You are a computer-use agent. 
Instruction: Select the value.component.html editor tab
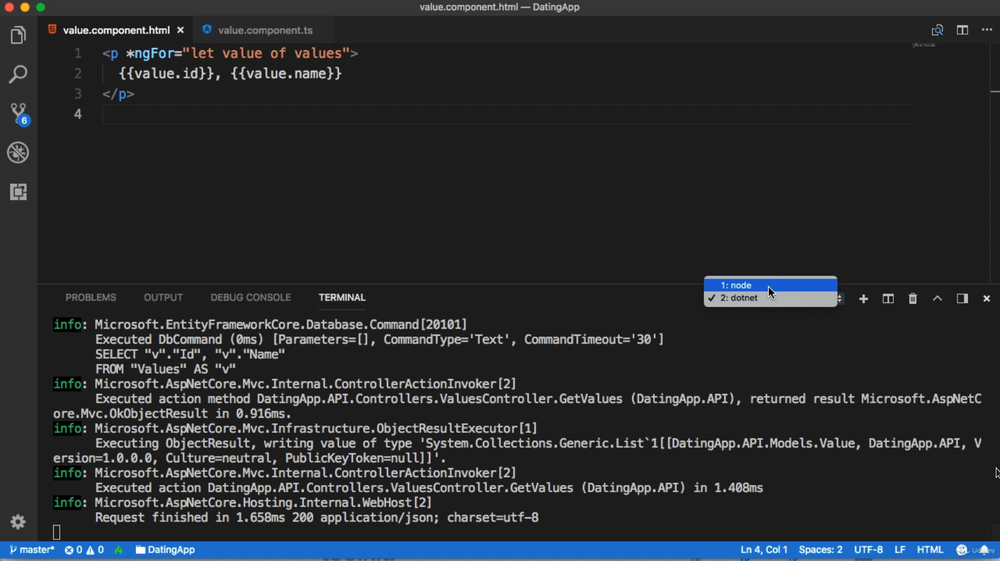pyautogui.click(x=116, y=30)
